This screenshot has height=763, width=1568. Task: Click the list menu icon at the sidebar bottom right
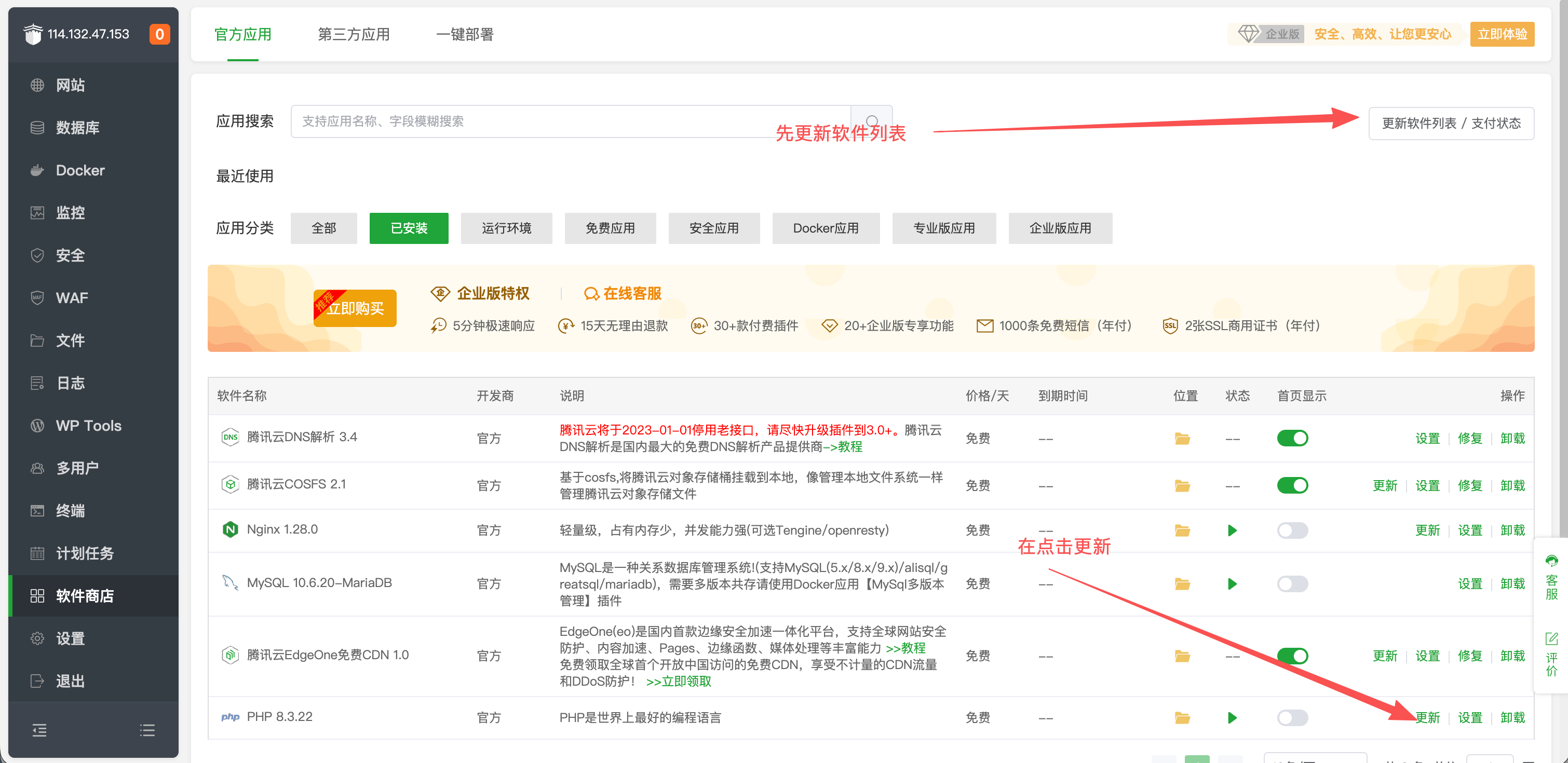(147, 730)
